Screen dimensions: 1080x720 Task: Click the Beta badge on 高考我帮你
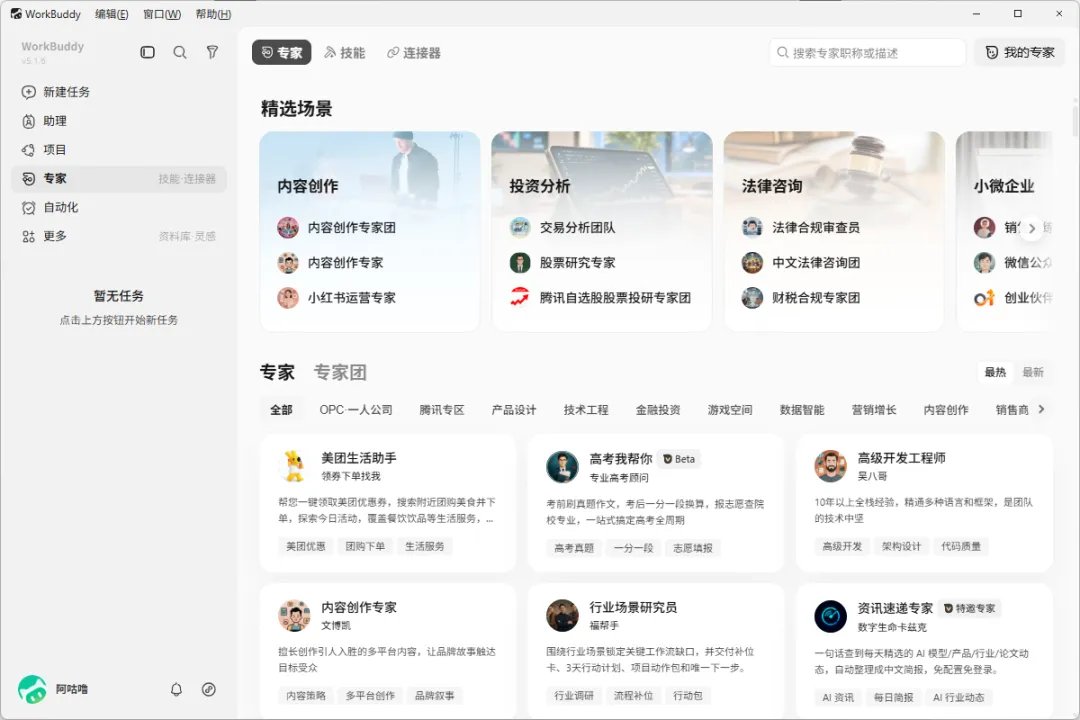pyautogui.click(x=679, y=459)
